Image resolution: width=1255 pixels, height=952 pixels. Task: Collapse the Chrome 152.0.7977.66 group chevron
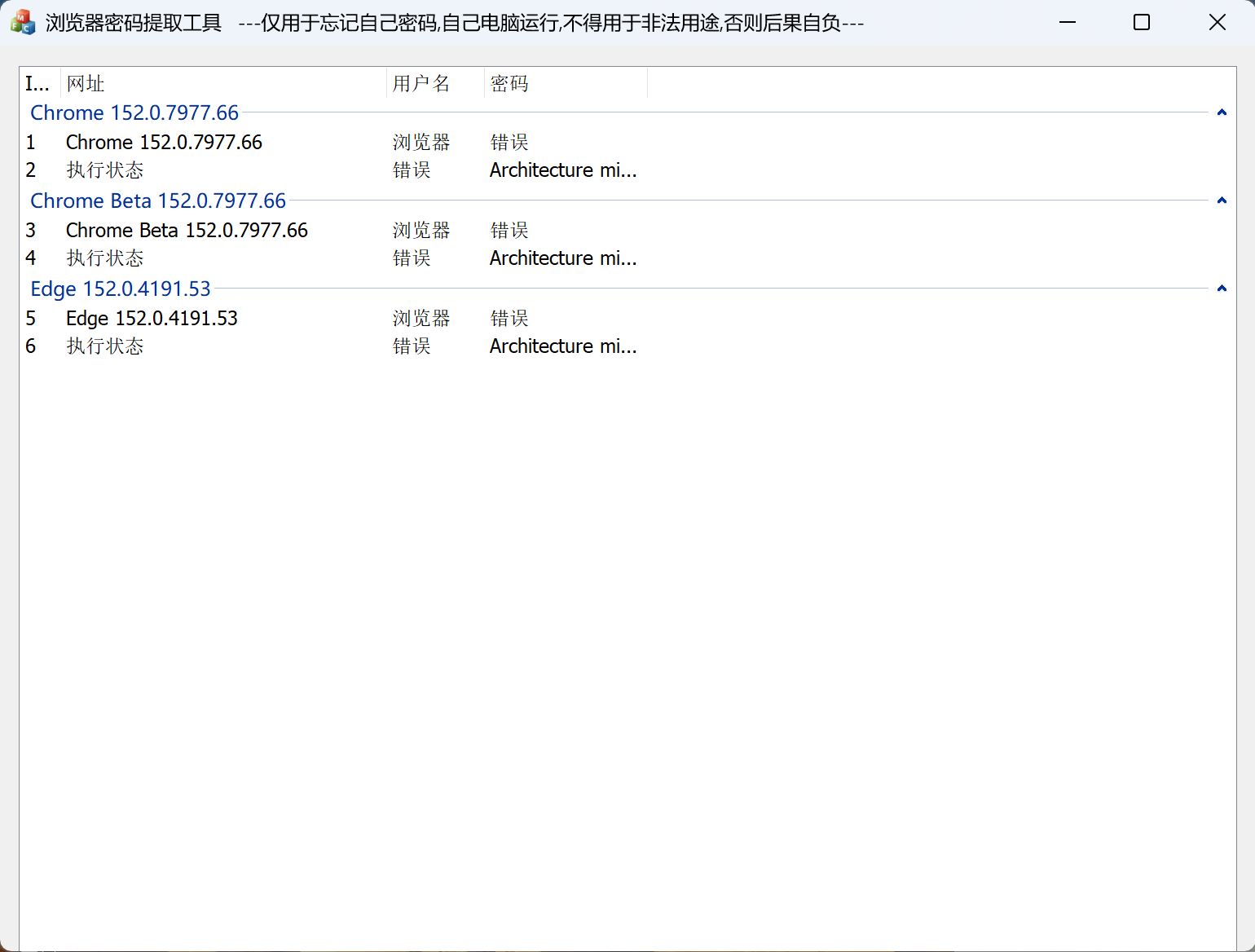pos(1222,112)
